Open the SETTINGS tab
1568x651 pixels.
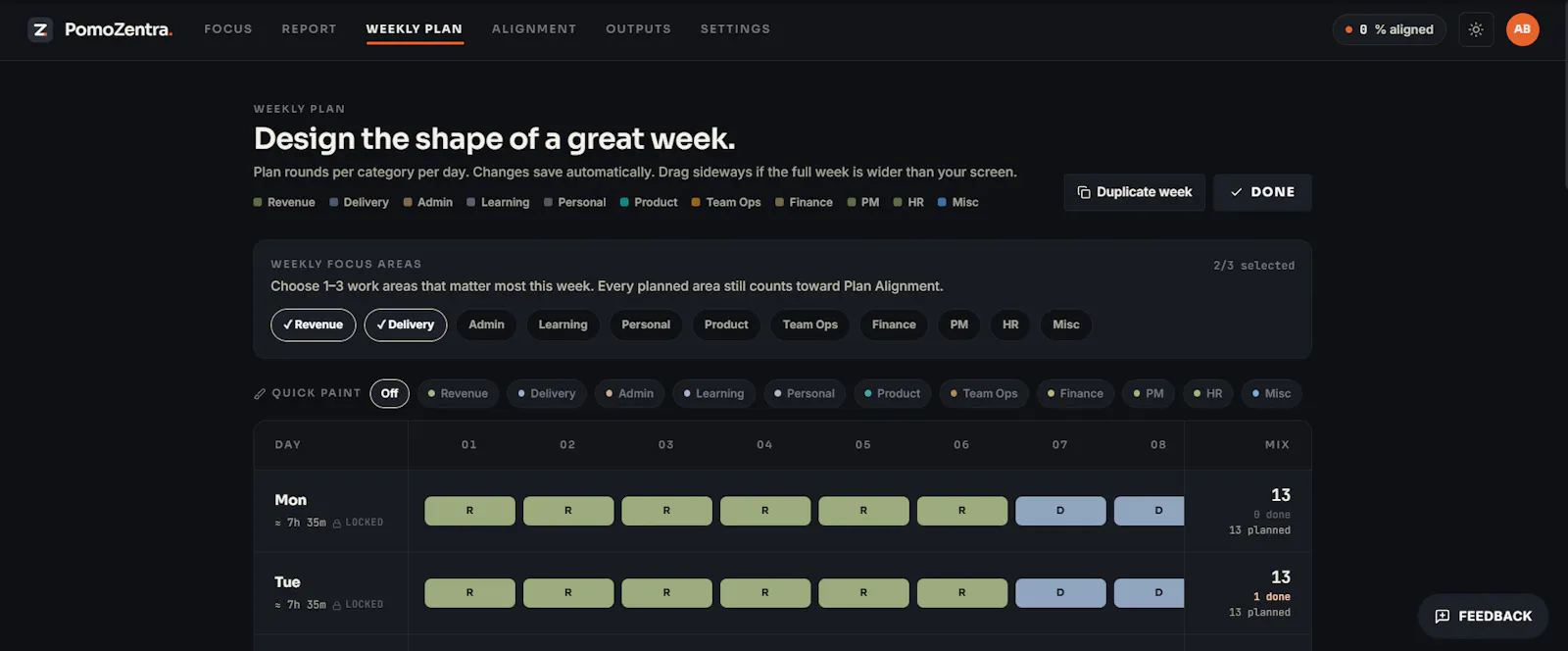[x=736, y=29]
